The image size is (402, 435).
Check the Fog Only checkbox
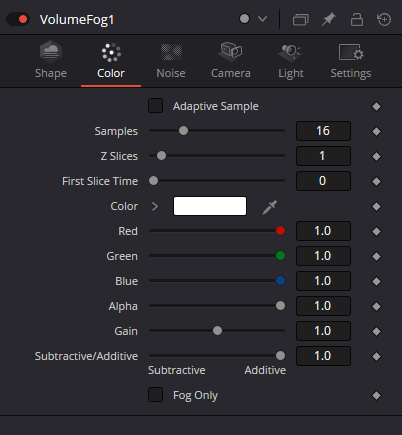click(x=155, y=395)
